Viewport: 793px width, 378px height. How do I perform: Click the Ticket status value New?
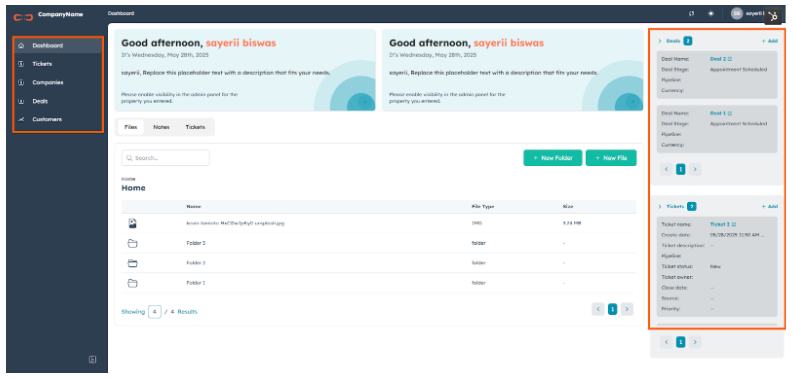tap(715, 266)
